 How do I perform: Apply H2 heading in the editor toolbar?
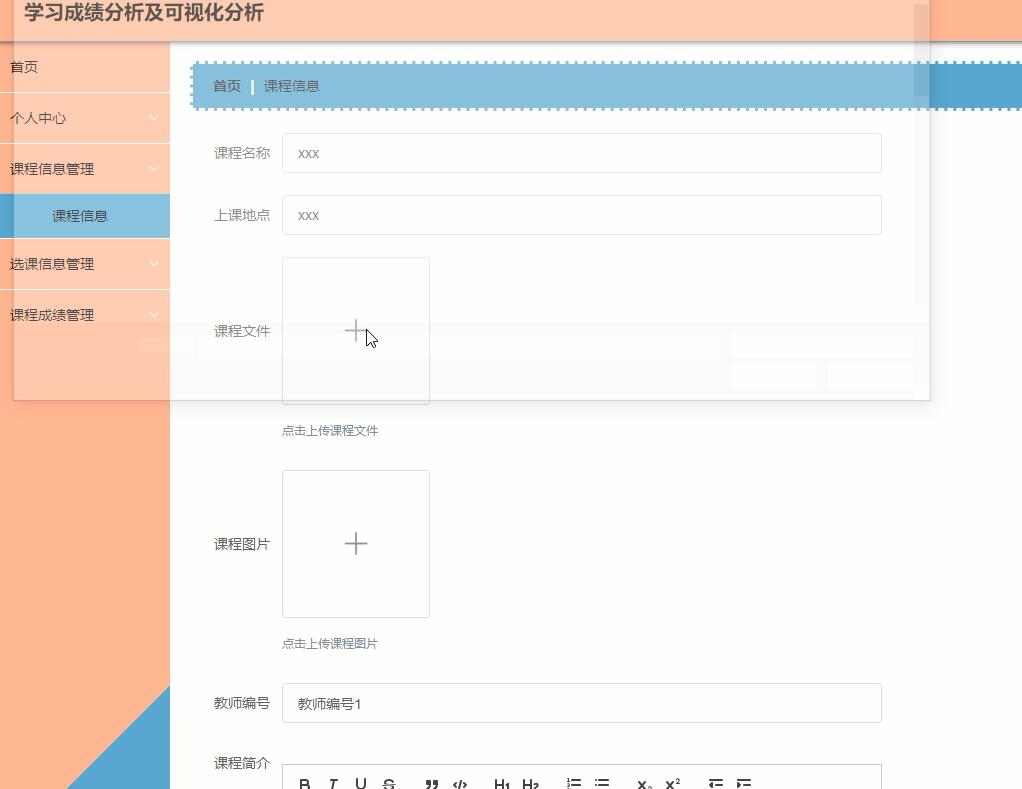pos(531,784)
